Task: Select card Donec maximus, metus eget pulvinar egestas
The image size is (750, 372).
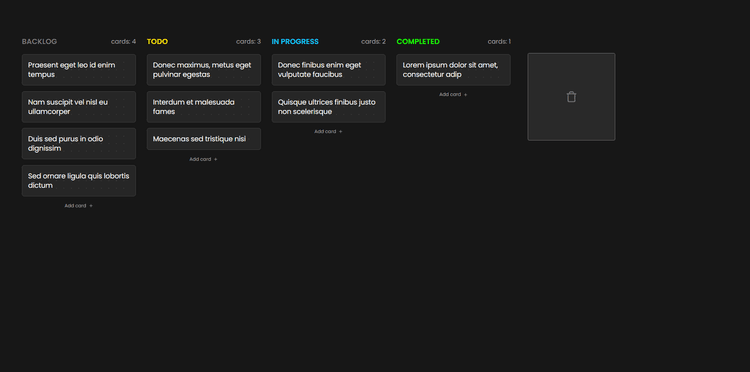Action: point(204,70)
